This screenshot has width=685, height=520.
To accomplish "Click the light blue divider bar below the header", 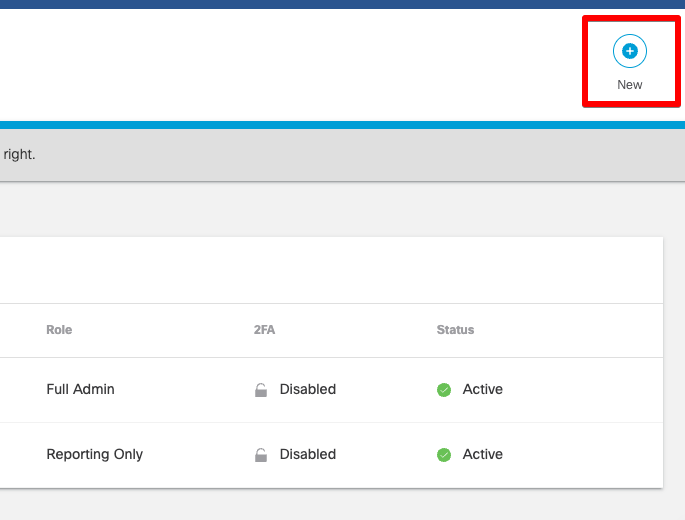I will tap(300, 125).
